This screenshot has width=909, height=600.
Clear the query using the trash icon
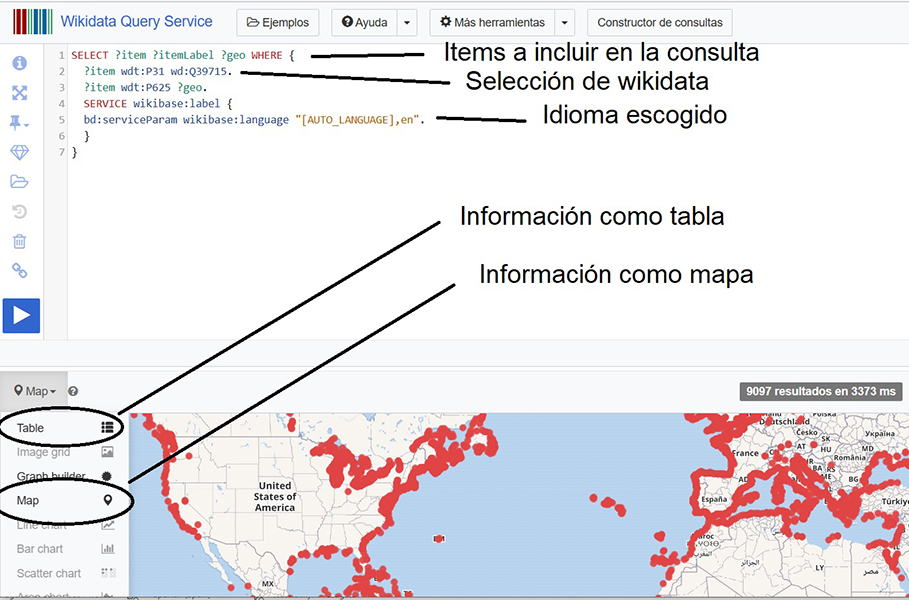click(20, 241)
